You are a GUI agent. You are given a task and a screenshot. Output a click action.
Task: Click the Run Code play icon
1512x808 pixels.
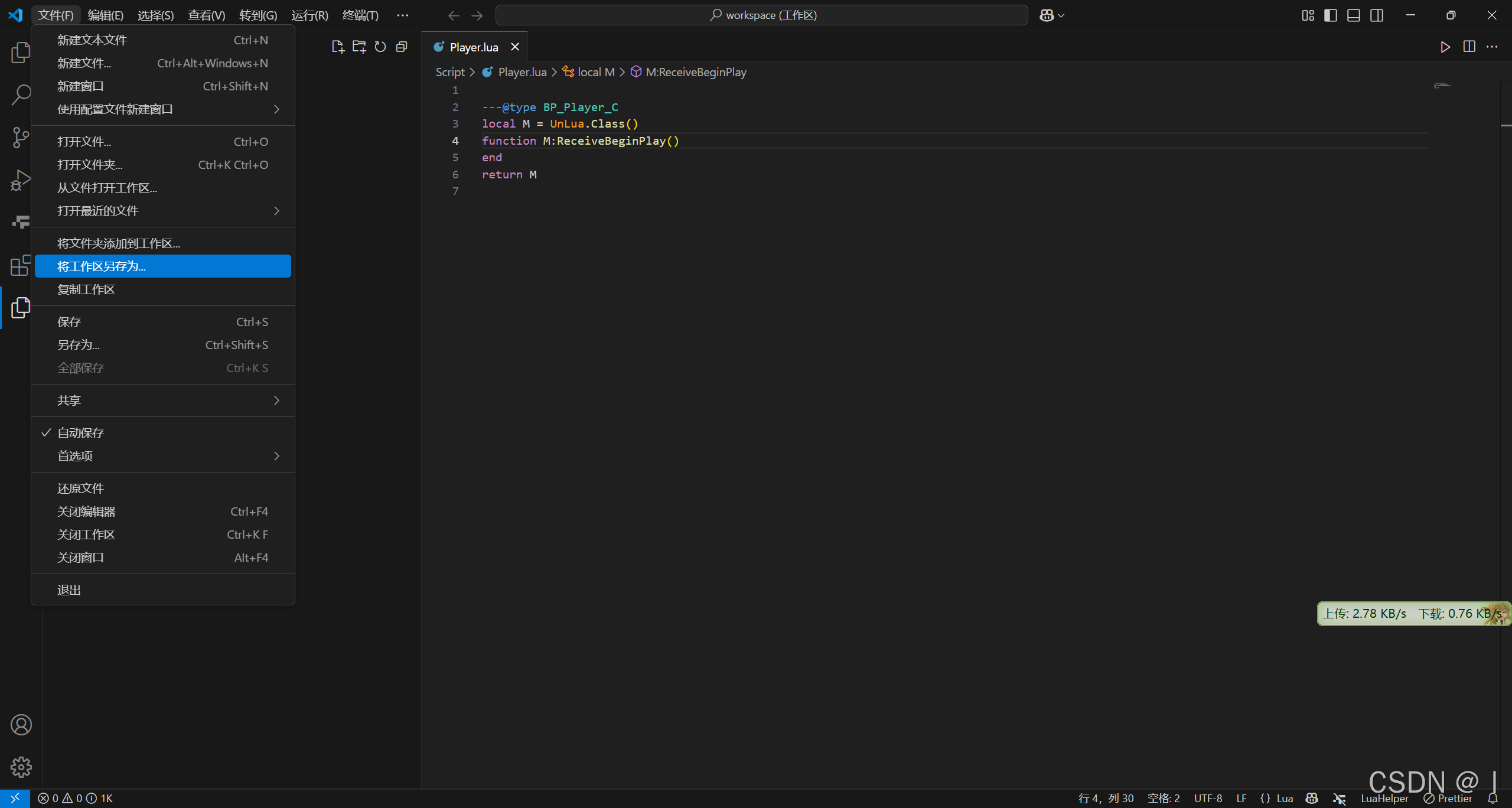(1445, 47)
